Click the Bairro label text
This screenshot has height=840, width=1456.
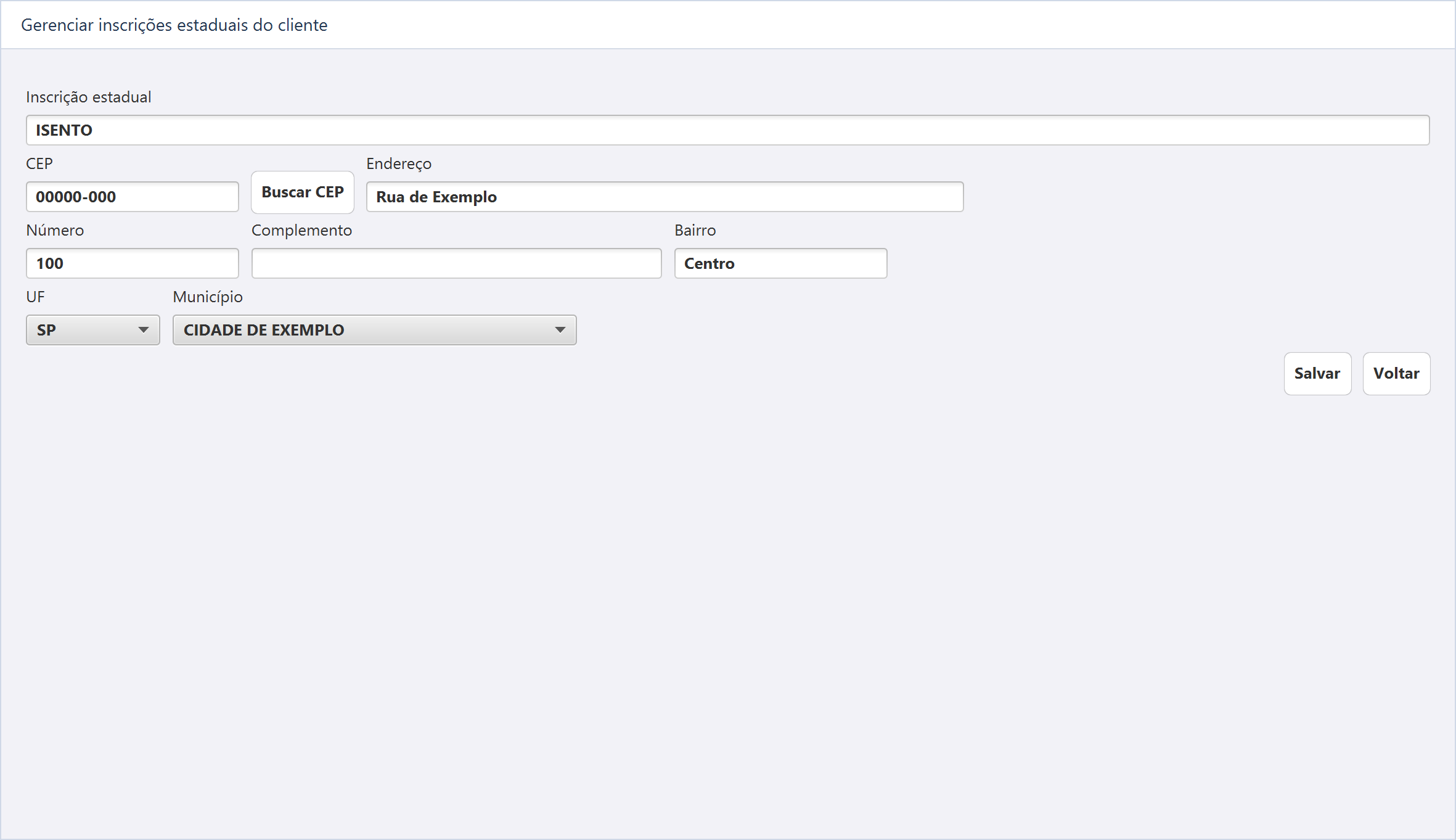tap(695, 231)
